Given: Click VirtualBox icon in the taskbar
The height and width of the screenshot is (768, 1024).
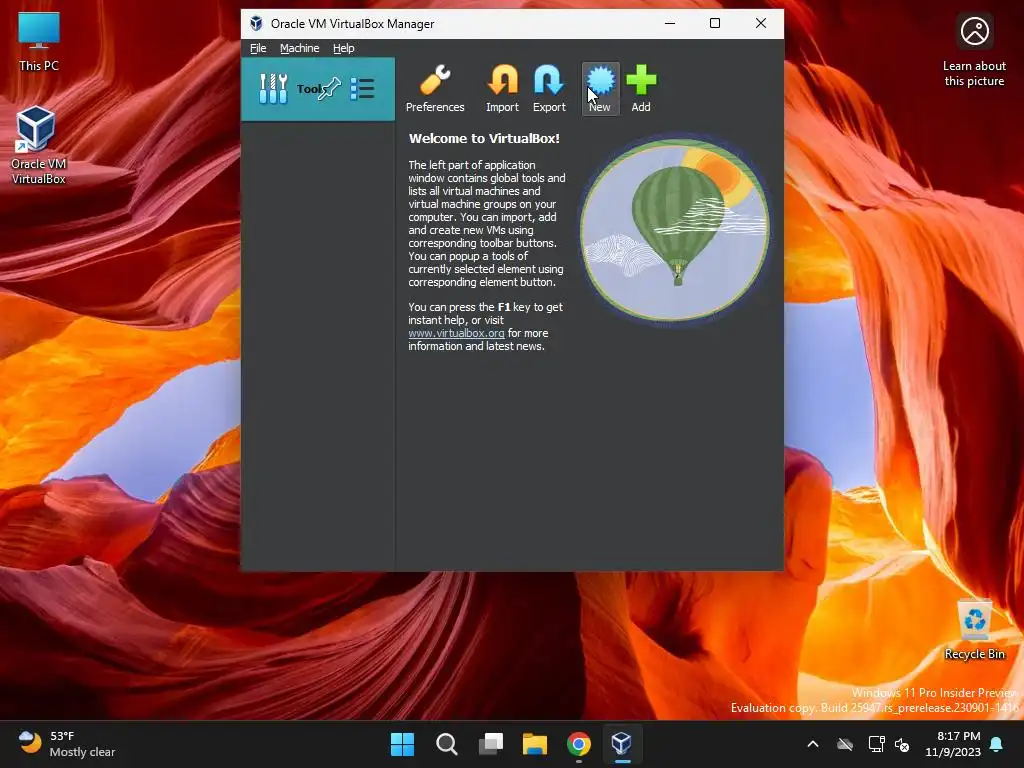Looking at the screenshot, I should (x=622, y=744).
